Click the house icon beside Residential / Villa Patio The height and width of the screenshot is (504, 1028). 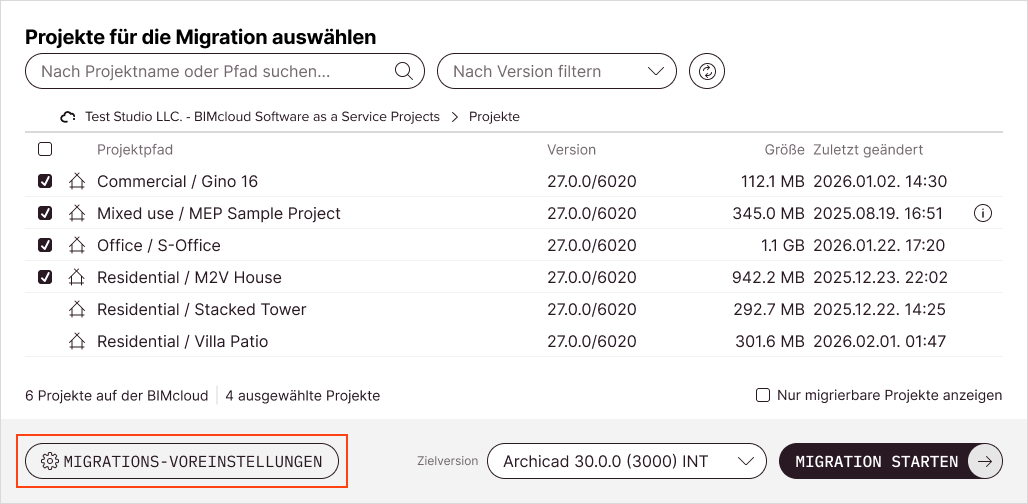[77, 341]
